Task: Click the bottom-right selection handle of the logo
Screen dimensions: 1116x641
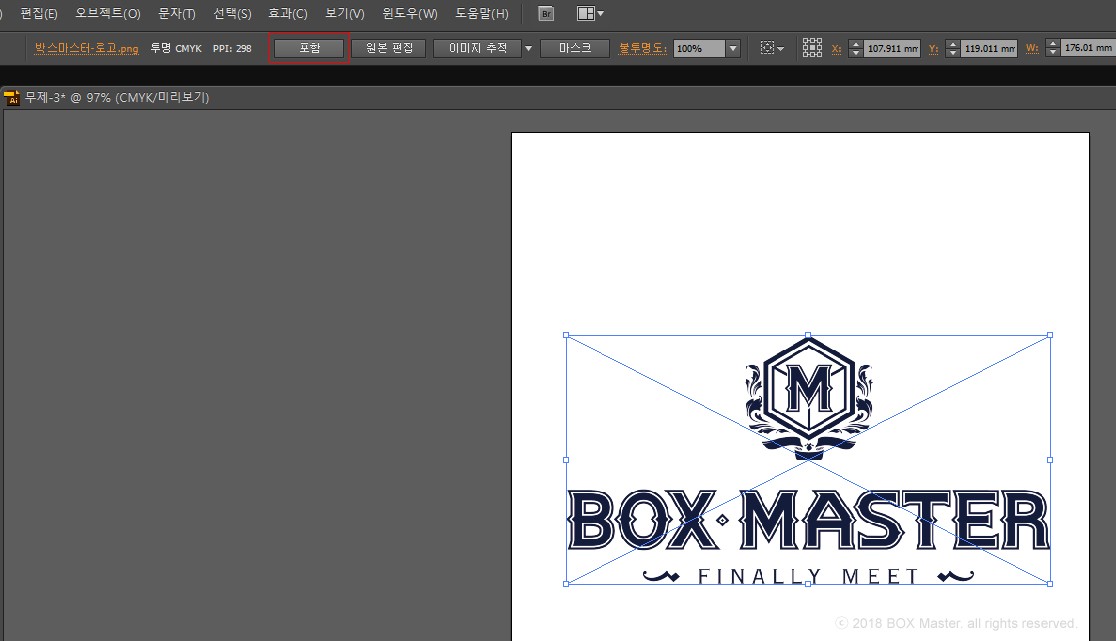Action: (x=1050, y=584)
